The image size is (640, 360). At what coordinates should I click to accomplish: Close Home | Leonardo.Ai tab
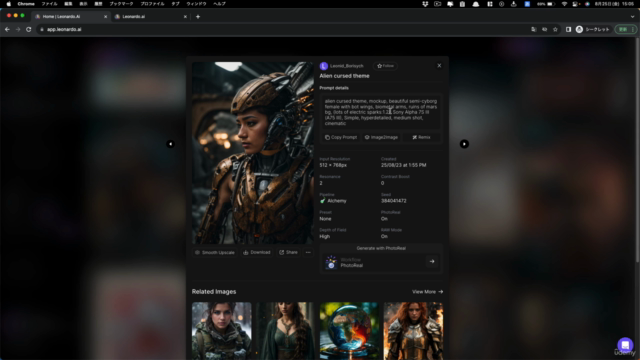105,17
